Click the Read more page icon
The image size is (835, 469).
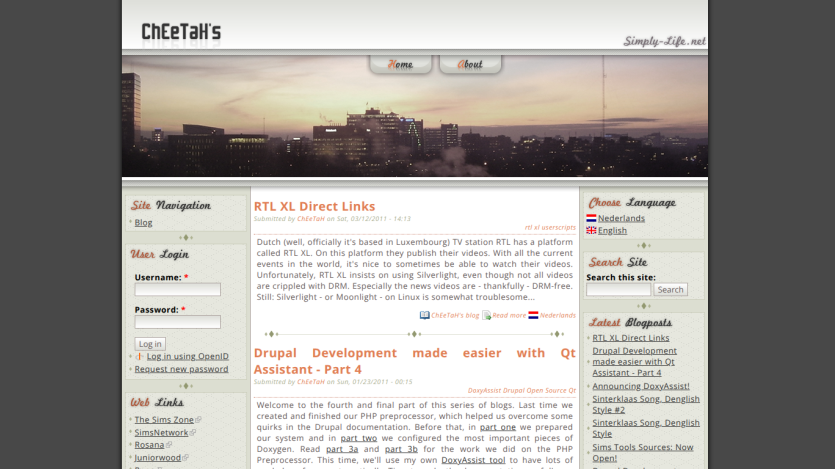click(486, 315)
